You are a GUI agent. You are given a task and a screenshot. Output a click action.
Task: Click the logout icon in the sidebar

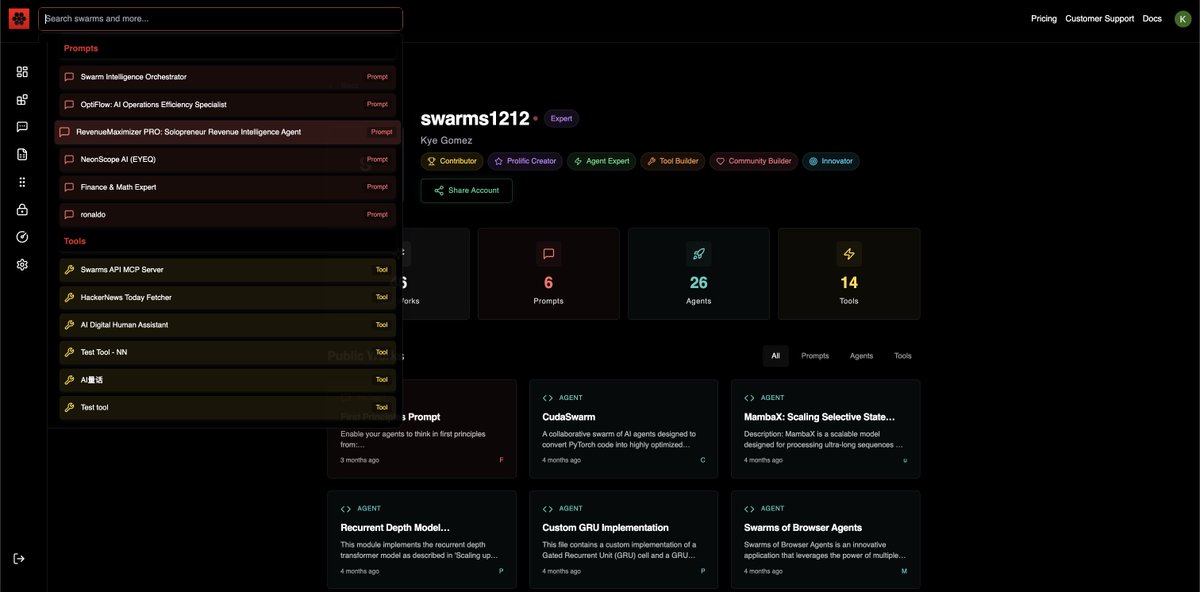point(20,558)
